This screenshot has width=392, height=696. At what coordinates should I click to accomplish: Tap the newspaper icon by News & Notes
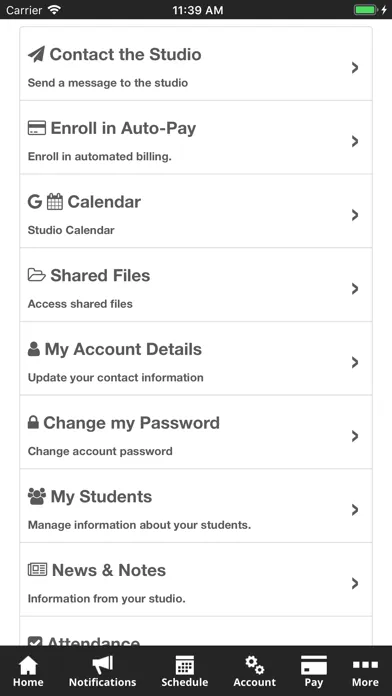[x=37, y=569]
